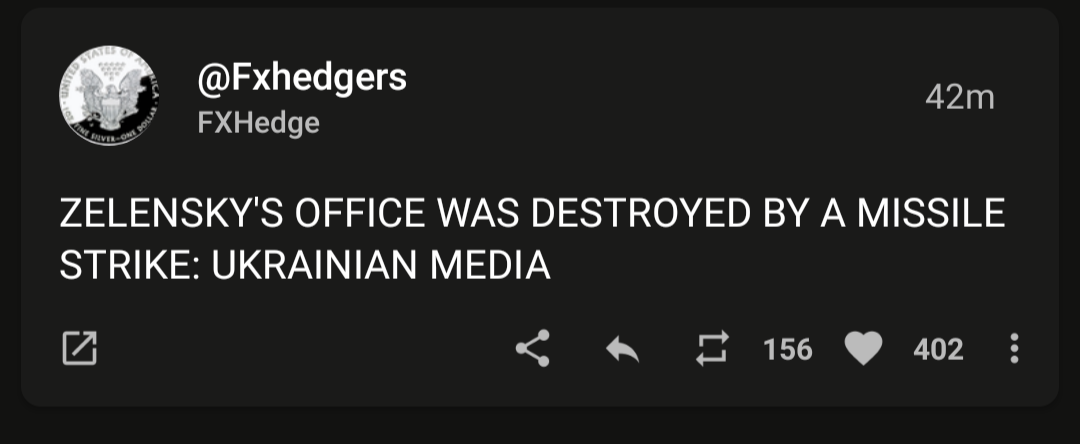
Task: Show the 402 likes count
Action: coord(938,350)
